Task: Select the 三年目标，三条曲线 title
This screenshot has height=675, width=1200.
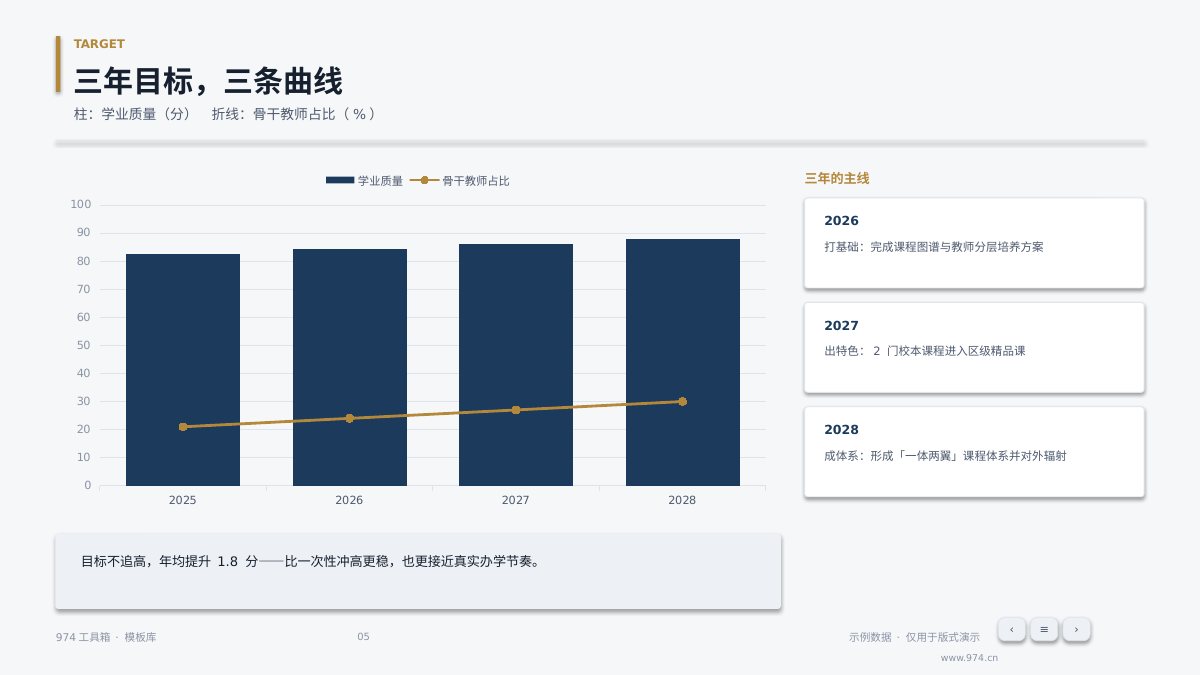Action: [208, 81]
